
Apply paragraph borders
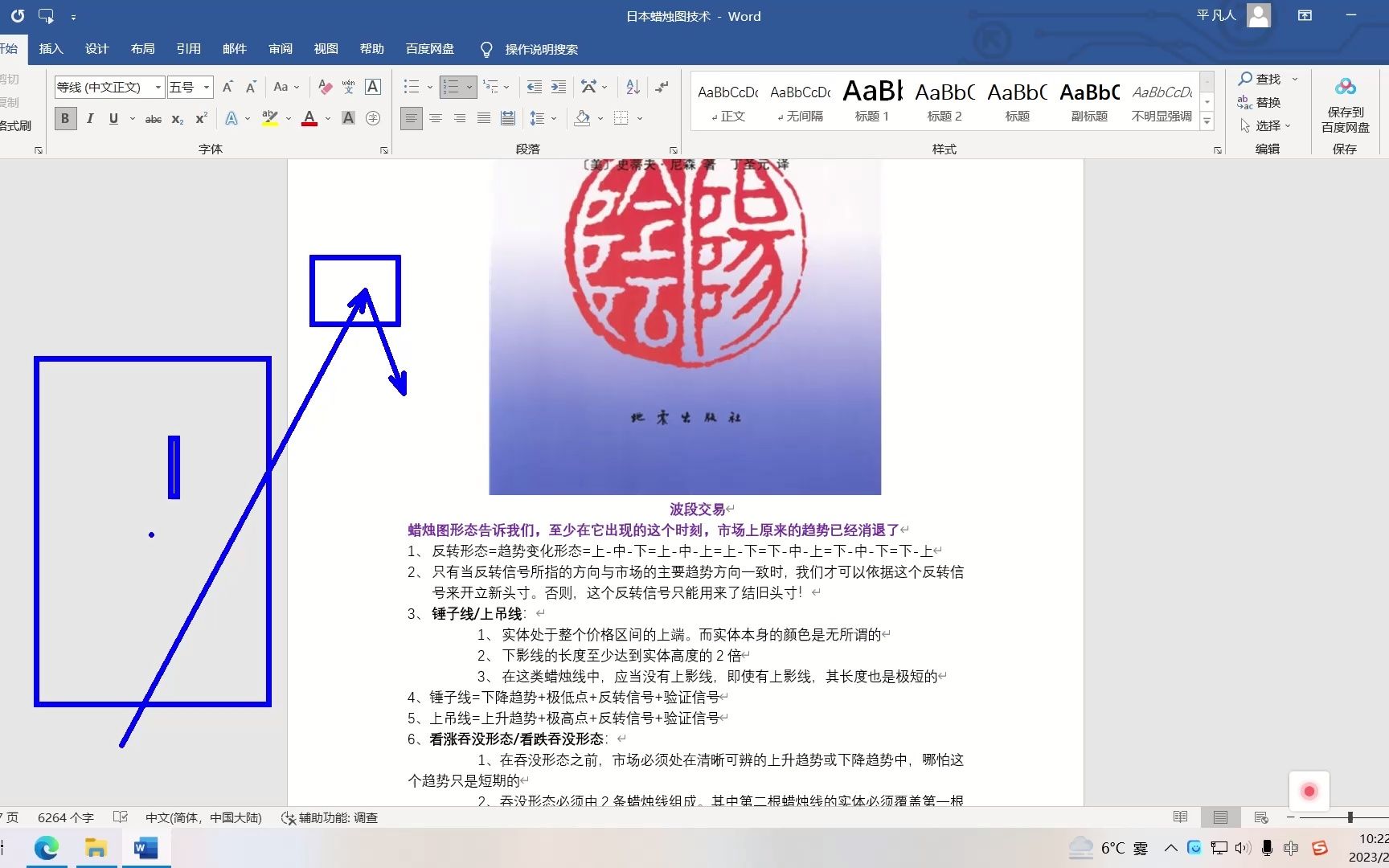click(x=621, y=118)
